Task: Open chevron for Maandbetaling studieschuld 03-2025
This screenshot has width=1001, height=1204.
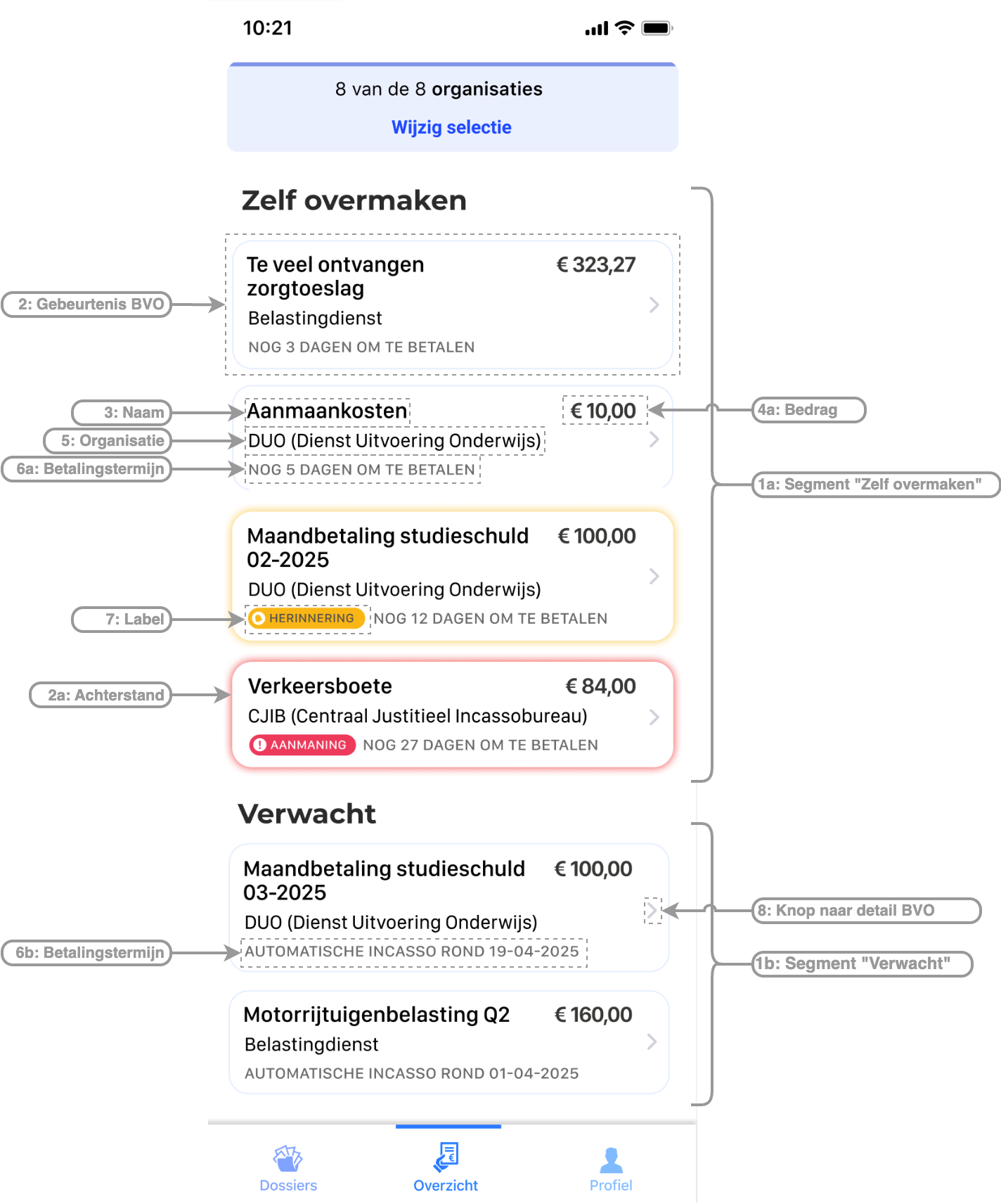Action: click(x=652, y=910)
